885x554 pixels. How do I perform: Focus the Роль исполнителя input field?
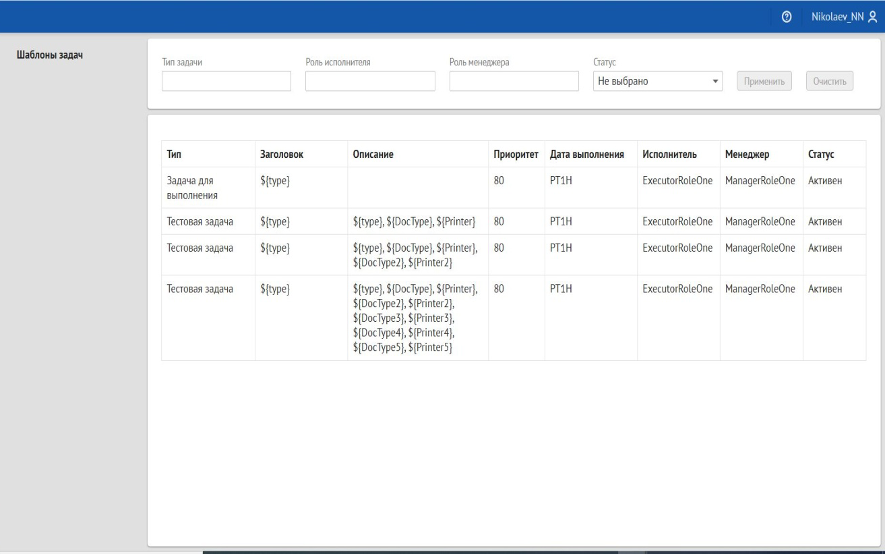370,81
